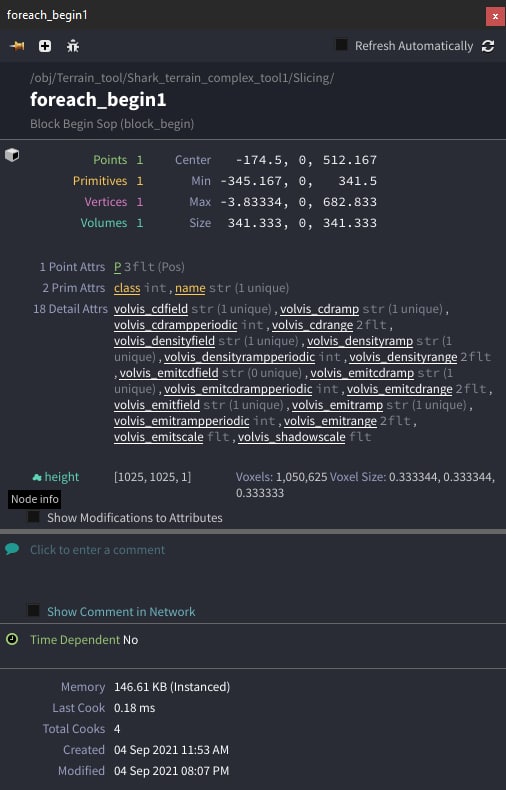Pin the node info window with the pin icon
The height and width of the screenshot is (790, 506).
click(x=18, y=46)
